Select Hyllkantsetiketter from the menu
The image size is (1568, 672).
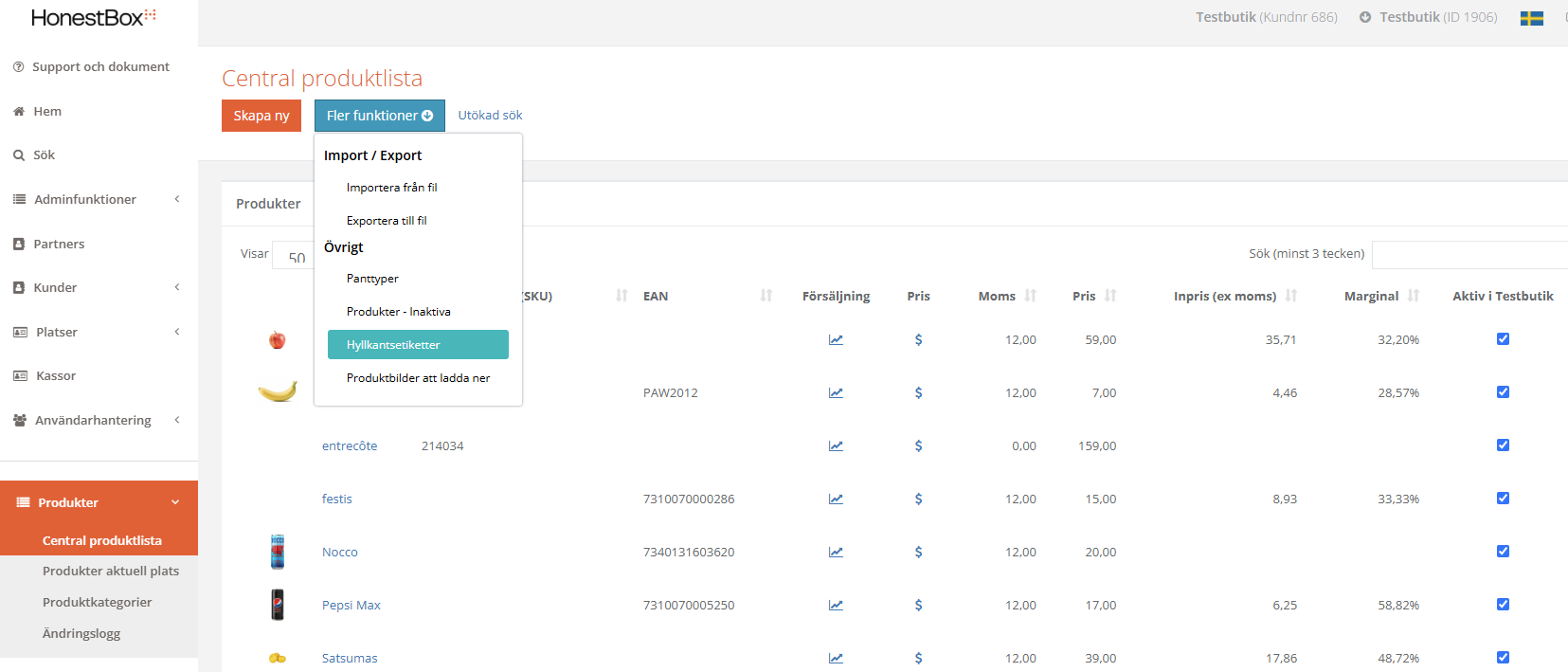click(418, 345)
